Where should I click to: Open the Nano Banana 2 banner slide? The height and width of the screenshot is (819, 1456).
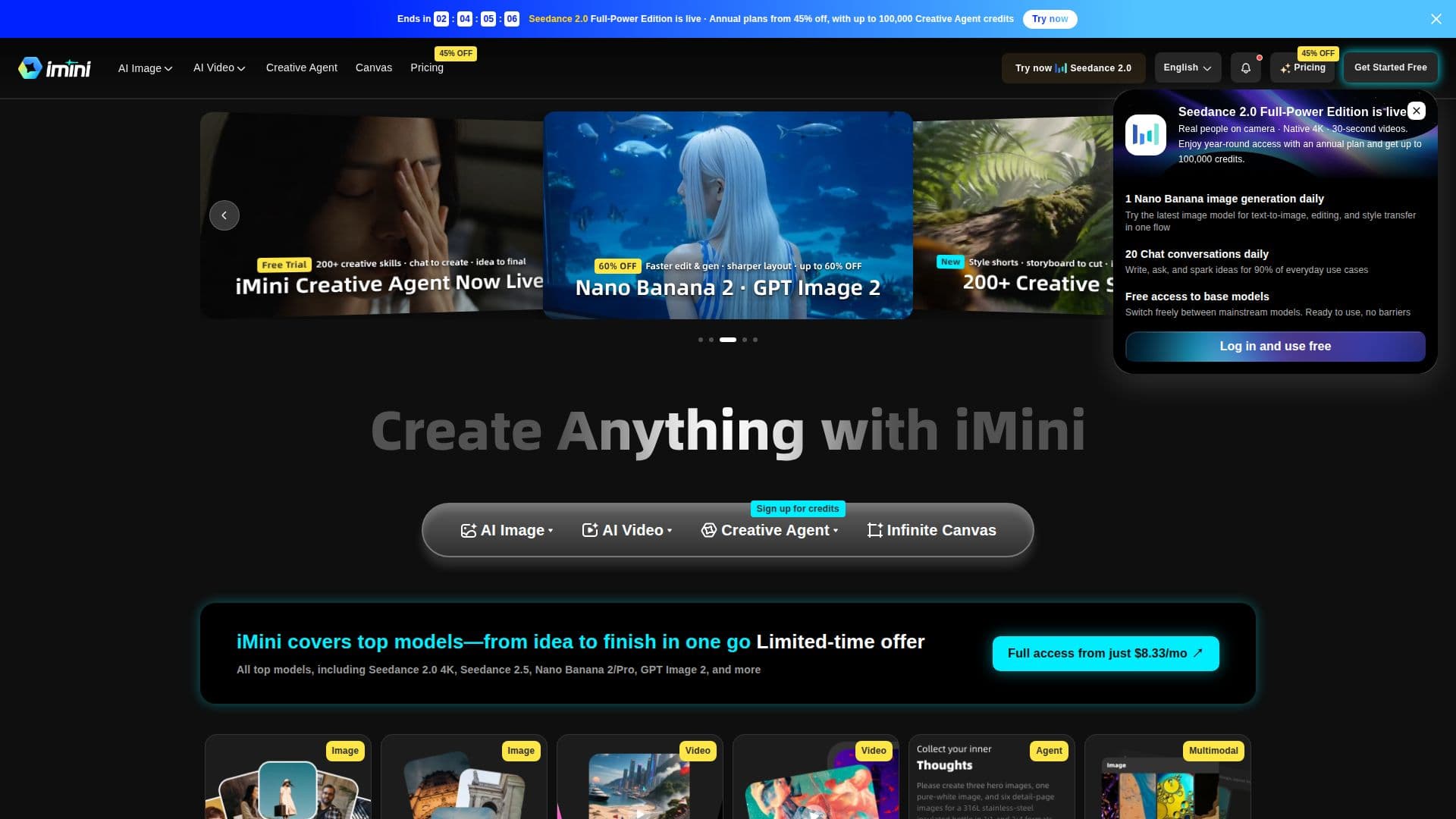[x=728, y=215]
